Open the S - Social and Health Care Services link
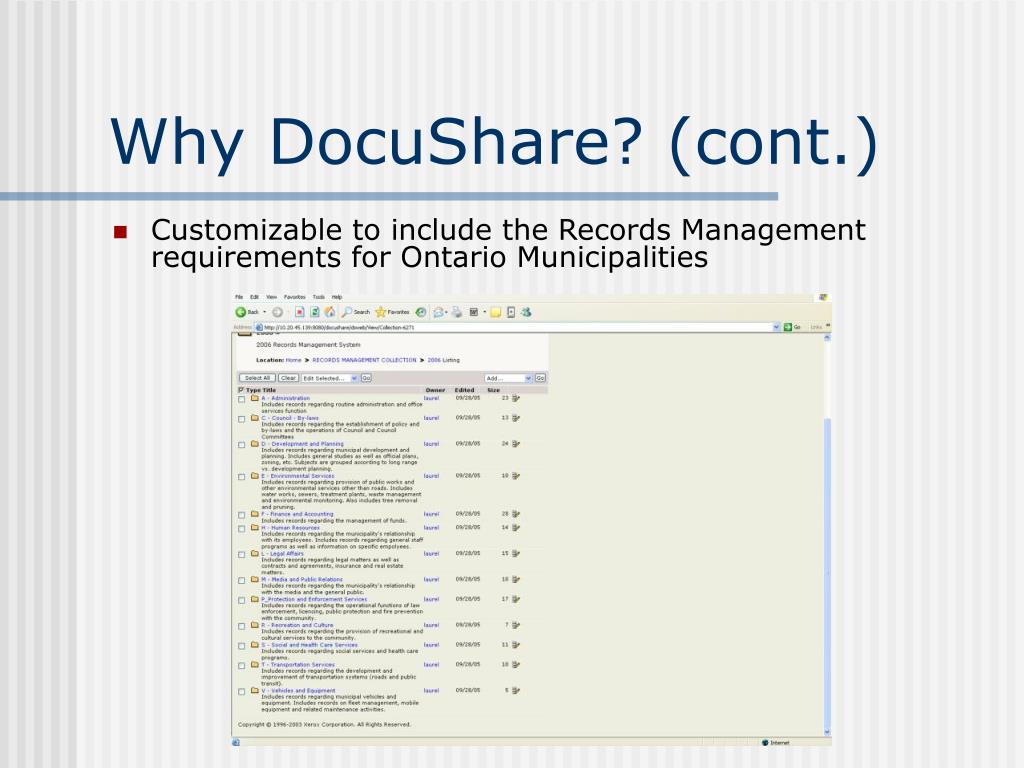The height and width of the screenshot is (768, 1024). (310, 645)
